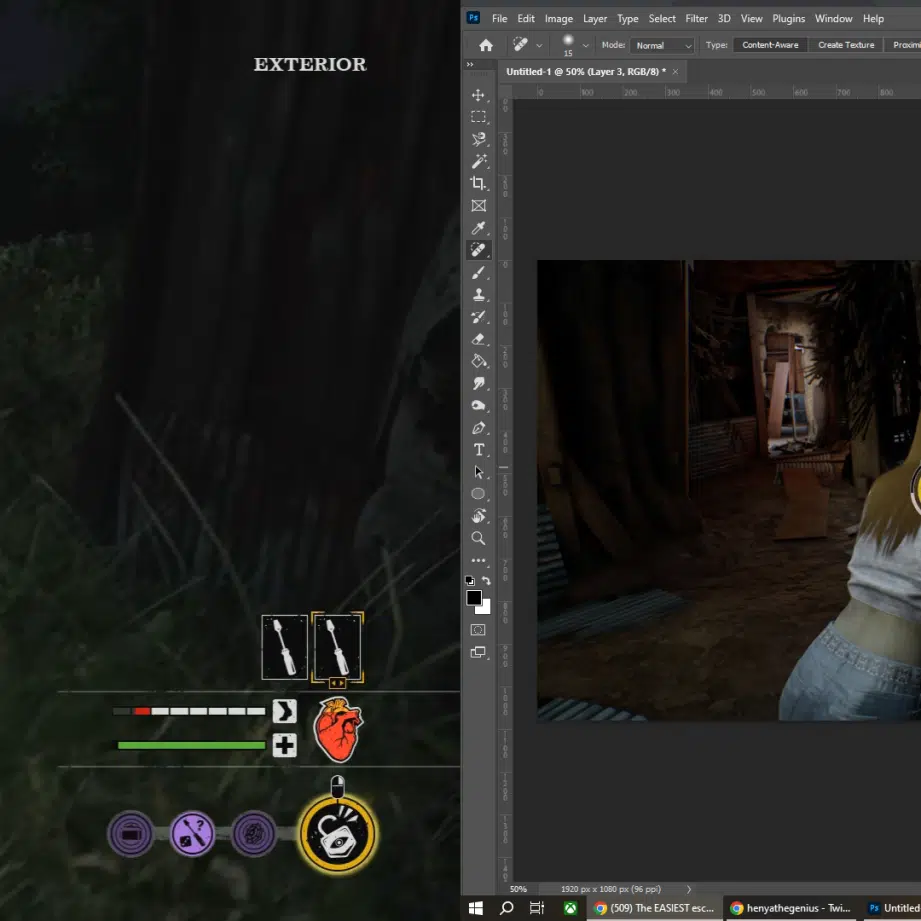Viewport: 921px width, 921px height.
Task: Open the tool preset picker dropdown
Action: pos(539,45)
